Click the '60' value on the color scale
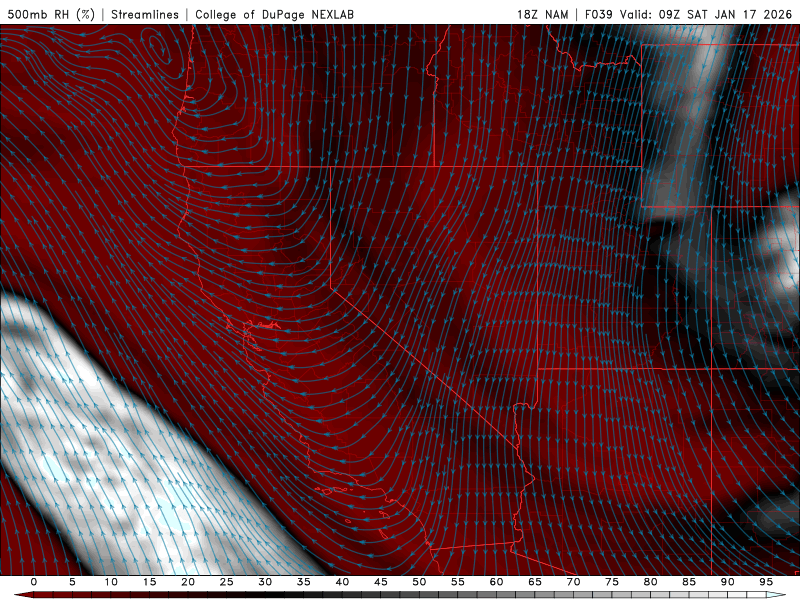Screen dimensions: 800x600 click(x=496, y=582)
